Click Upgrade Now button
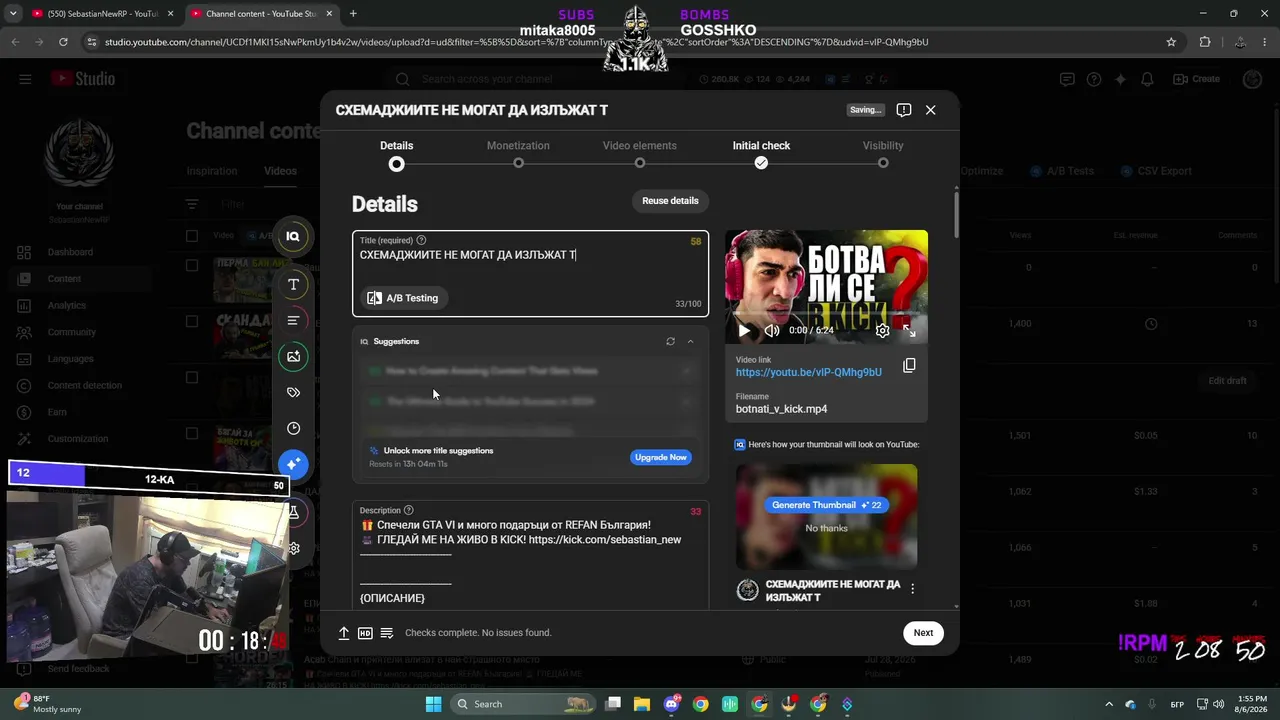 pos(661,457)
